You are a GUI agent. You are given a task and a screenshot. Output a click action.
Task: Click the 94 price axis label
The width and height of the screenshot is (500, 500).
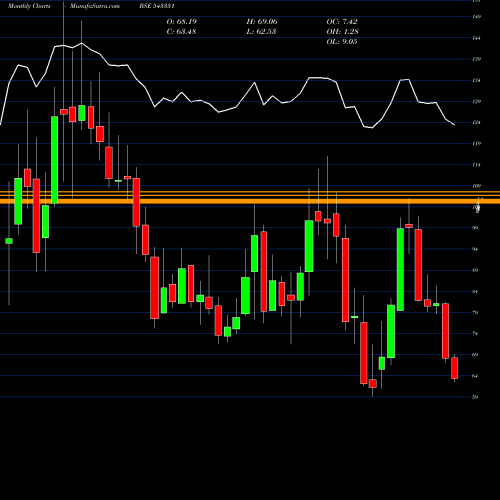click(475, 249)
